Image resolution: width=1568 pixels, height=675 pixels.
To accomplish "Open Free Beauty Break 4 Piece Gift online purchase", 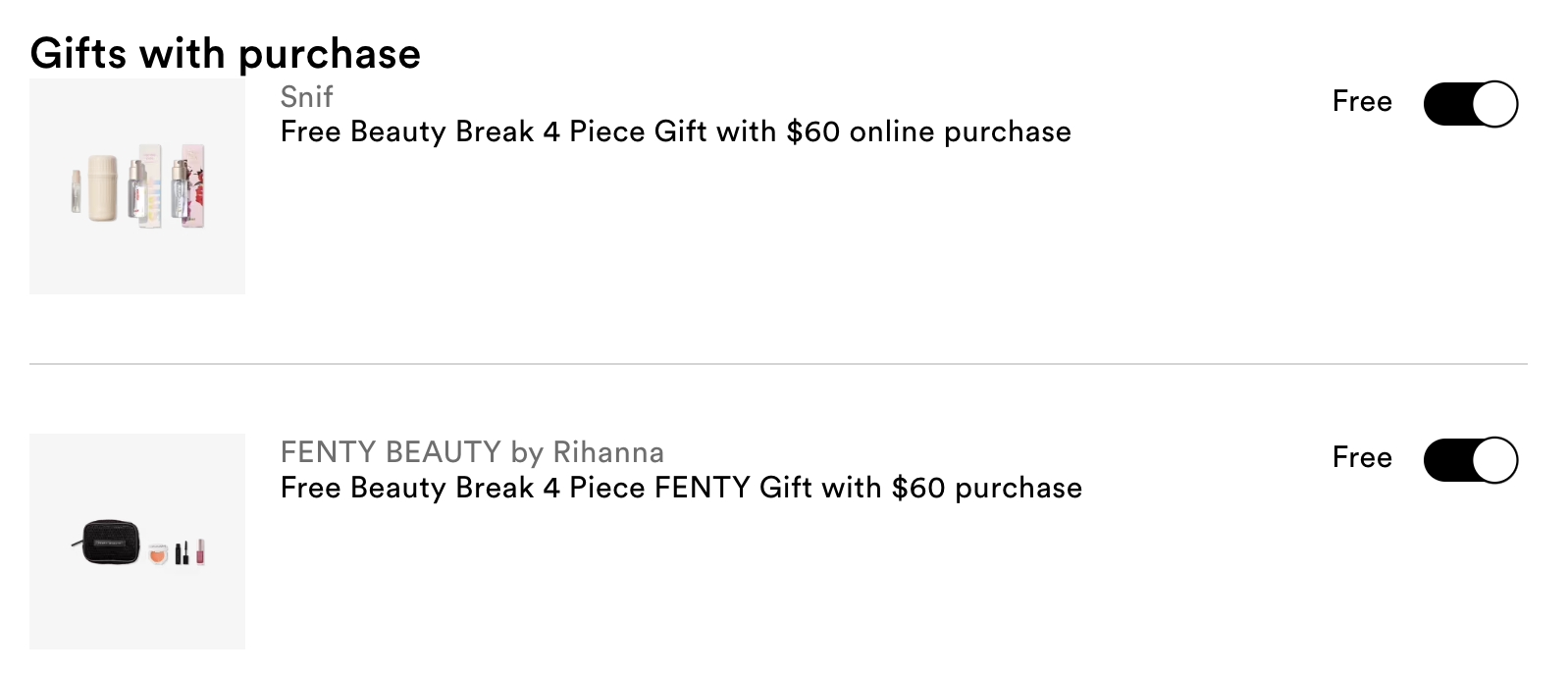I will (675, 131).
